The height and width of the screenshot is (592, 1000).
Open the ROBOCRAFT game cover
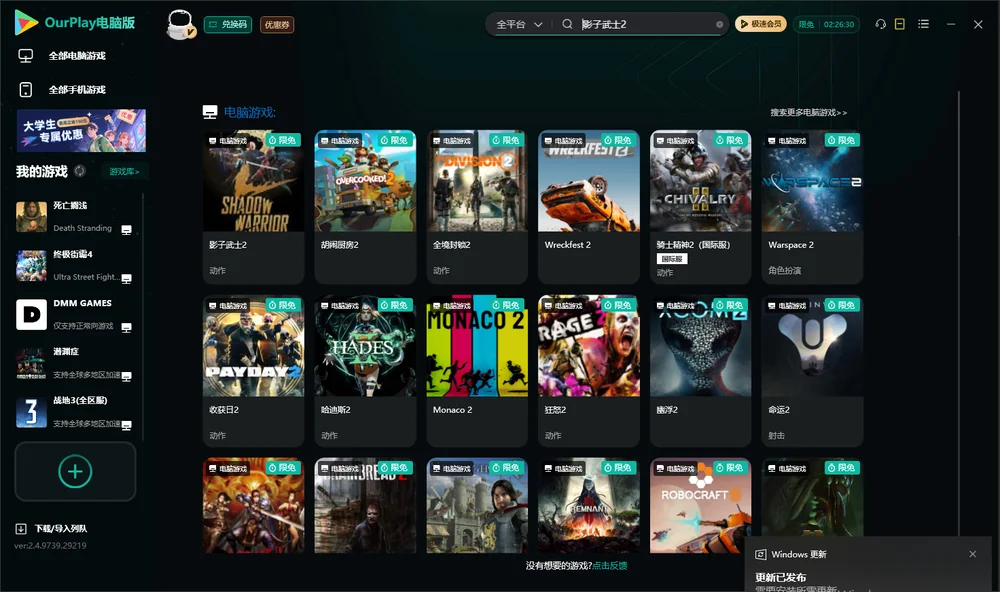[x=700, y=505]
